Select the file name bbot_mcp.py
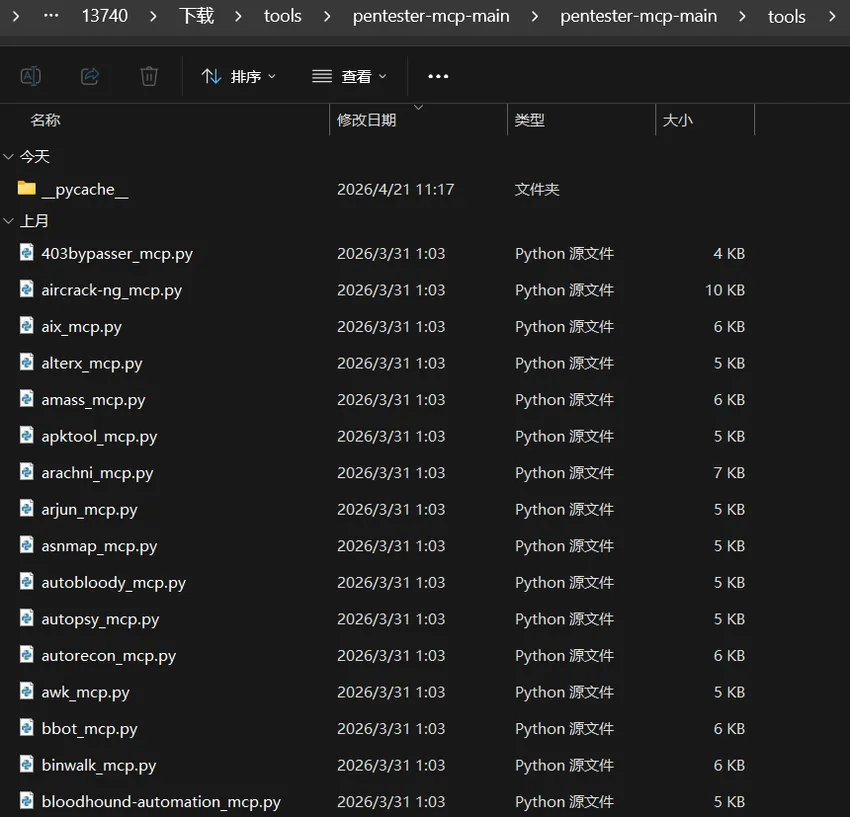850x817 pixels. point(89,729)
